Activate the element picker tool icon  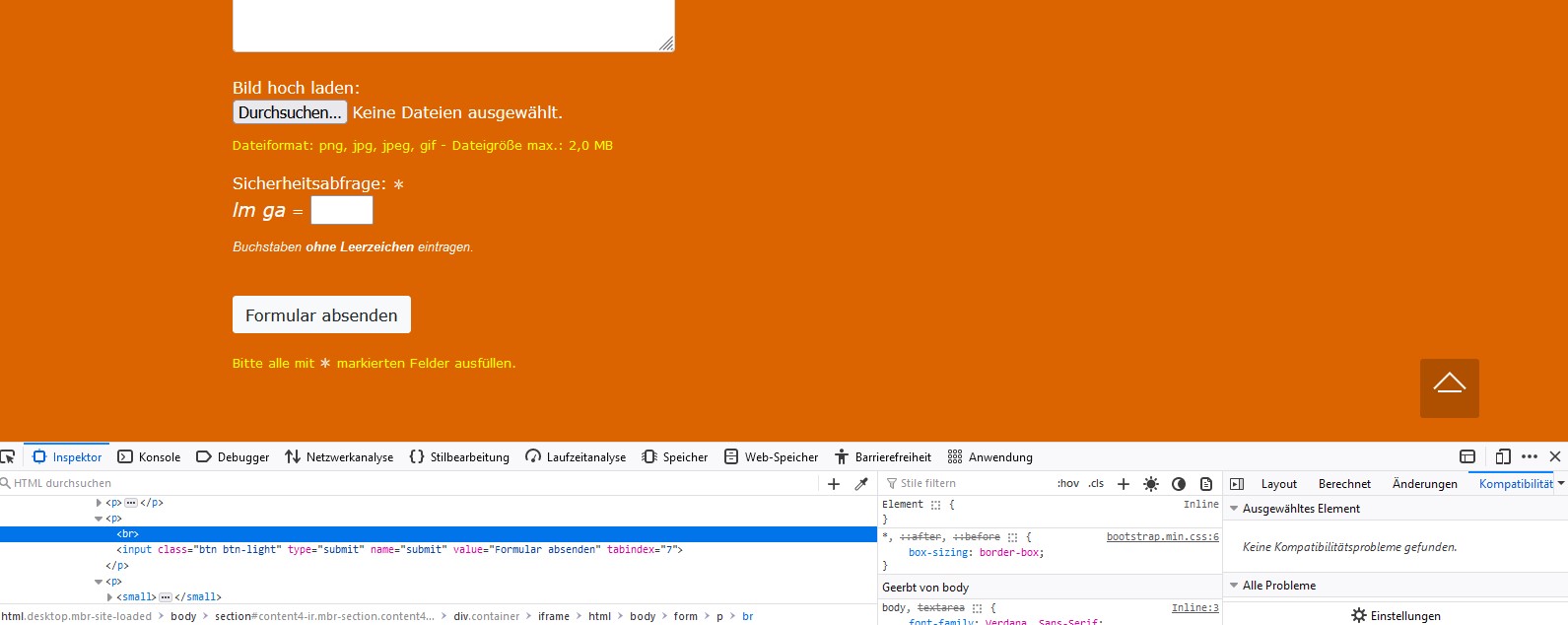click(x=8, y=456)
